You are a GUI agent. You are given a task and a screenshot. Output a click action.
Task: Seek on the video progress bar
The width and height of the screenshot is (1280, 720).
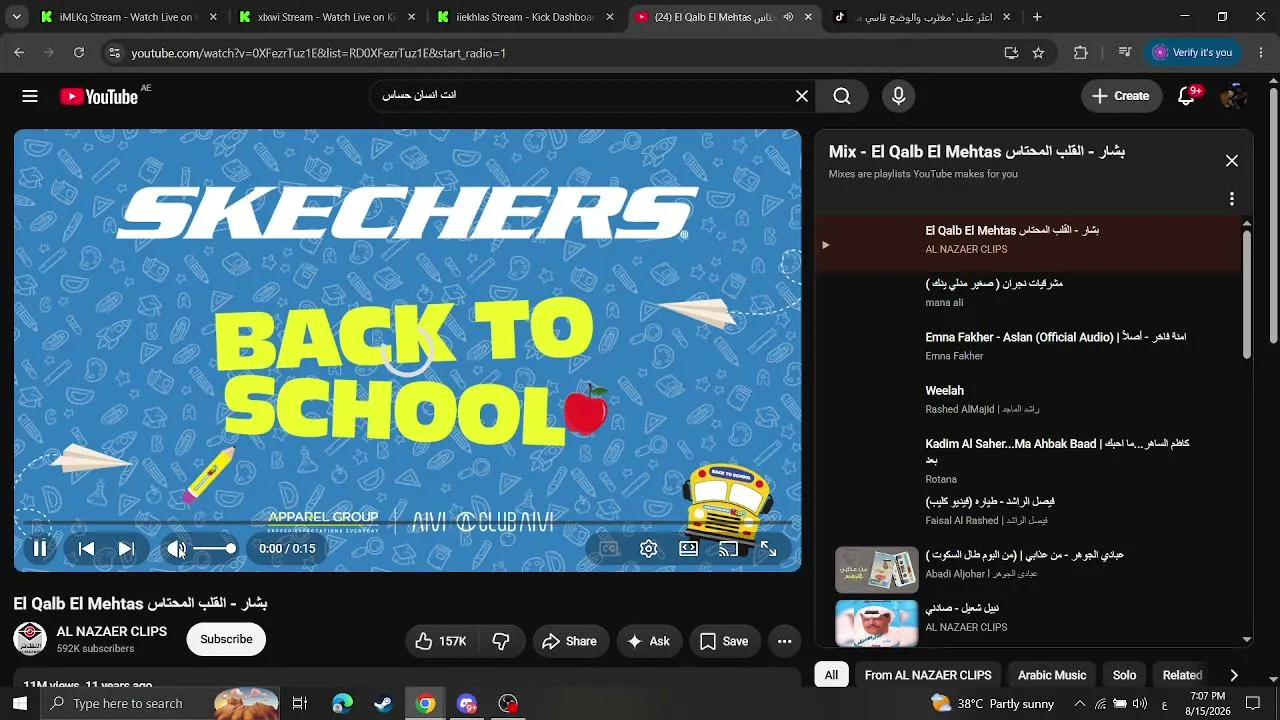point(407,523)
